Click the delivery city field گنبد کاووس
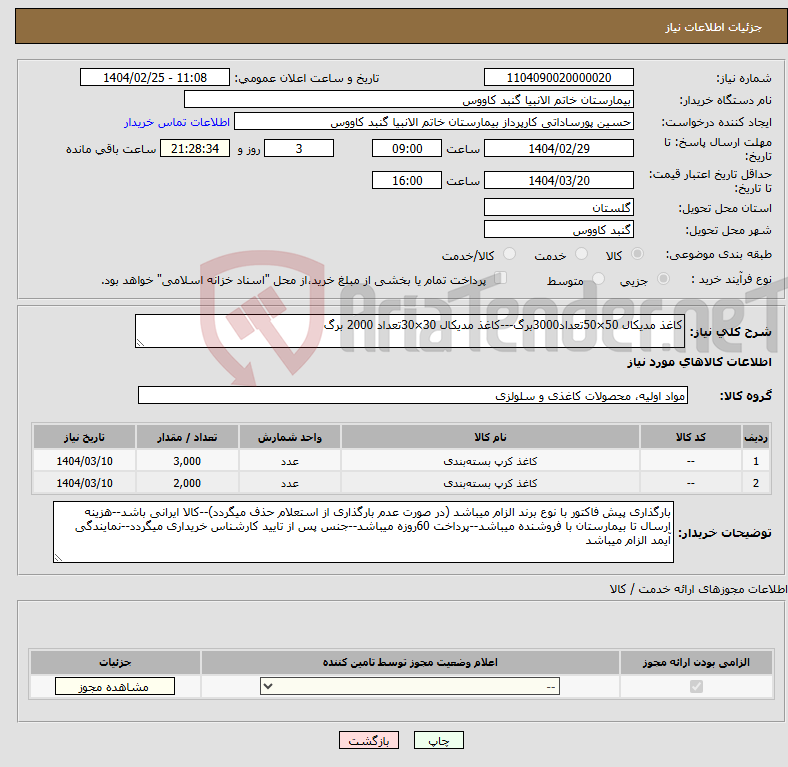Viewport: 788px width, 767px height. (558, 229)
